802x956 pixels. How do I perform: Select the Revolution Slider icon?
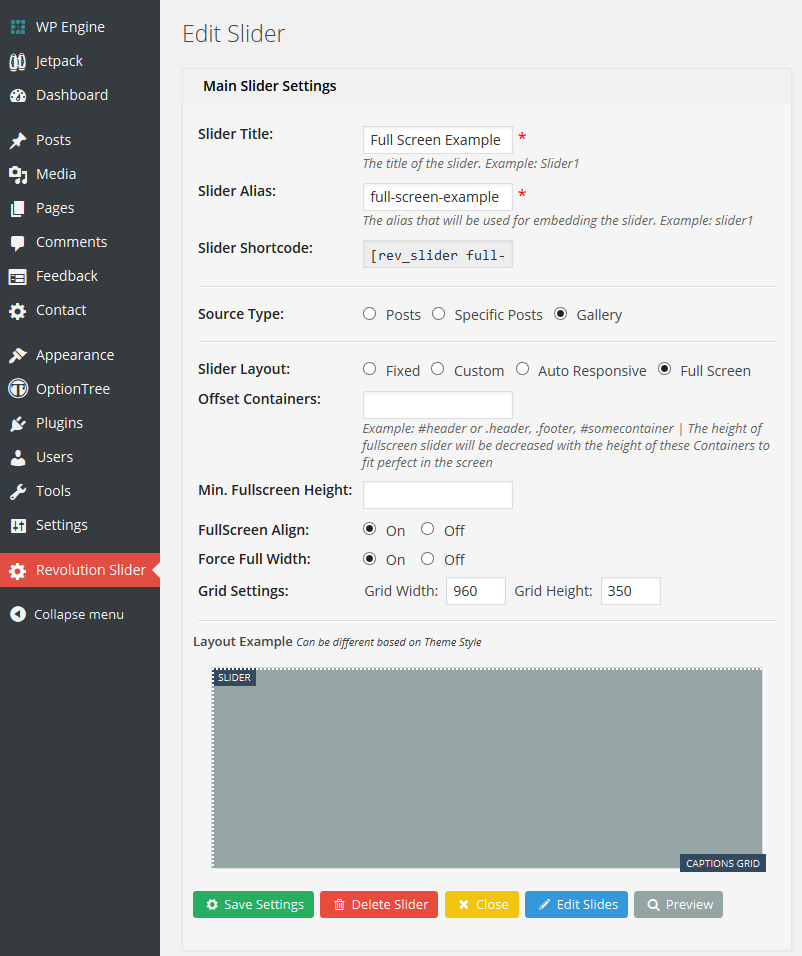coord(19,570)
